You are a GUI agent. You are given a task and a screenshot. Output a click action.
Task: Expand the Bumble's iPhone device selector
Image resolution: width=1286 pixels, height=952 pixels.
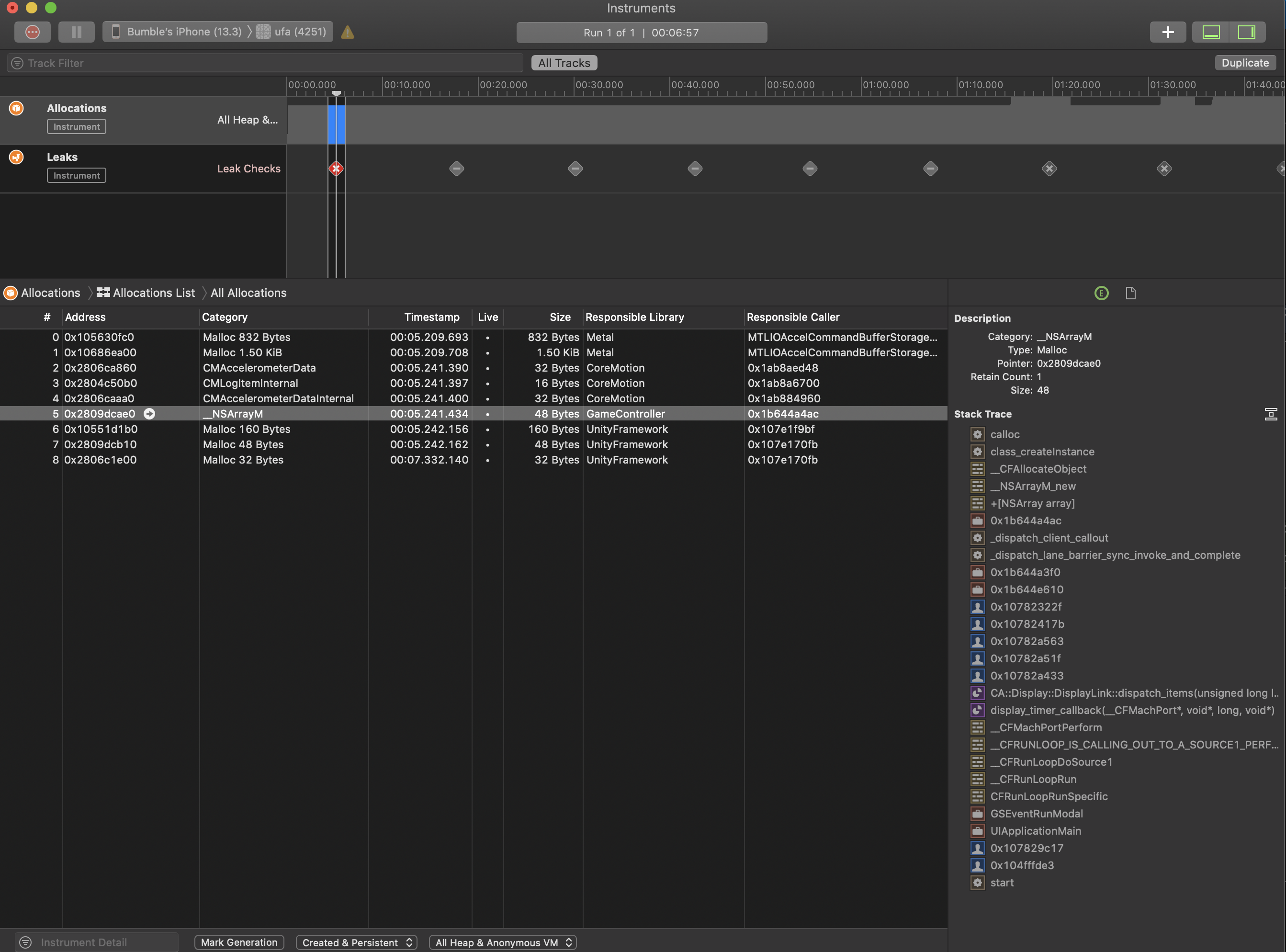point(183,32)
